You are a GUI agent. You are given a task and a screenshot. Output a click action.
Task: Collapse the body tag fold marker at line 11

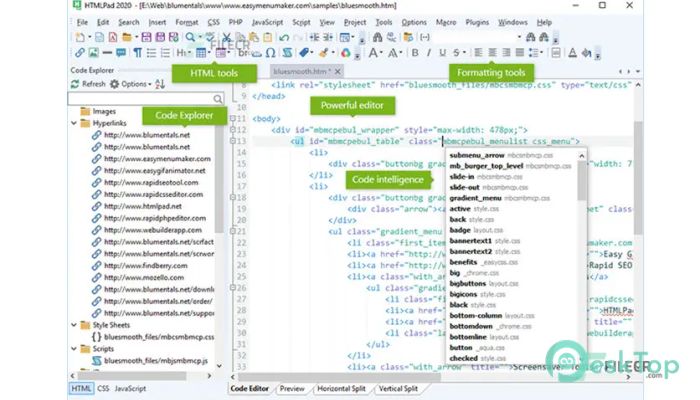click(233, 118)
